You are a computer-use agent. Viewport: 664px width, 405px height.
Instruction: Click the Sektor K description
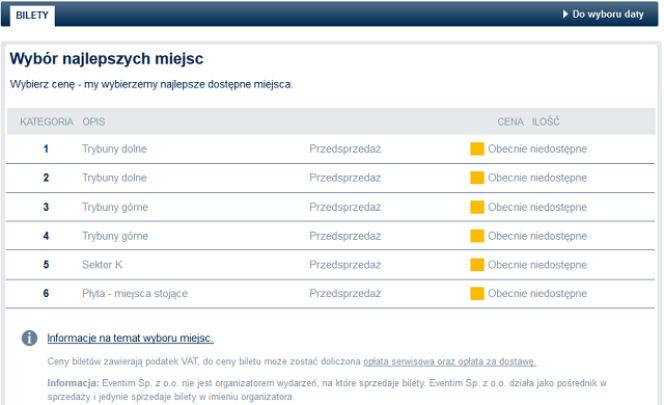(x=102, y=265)
